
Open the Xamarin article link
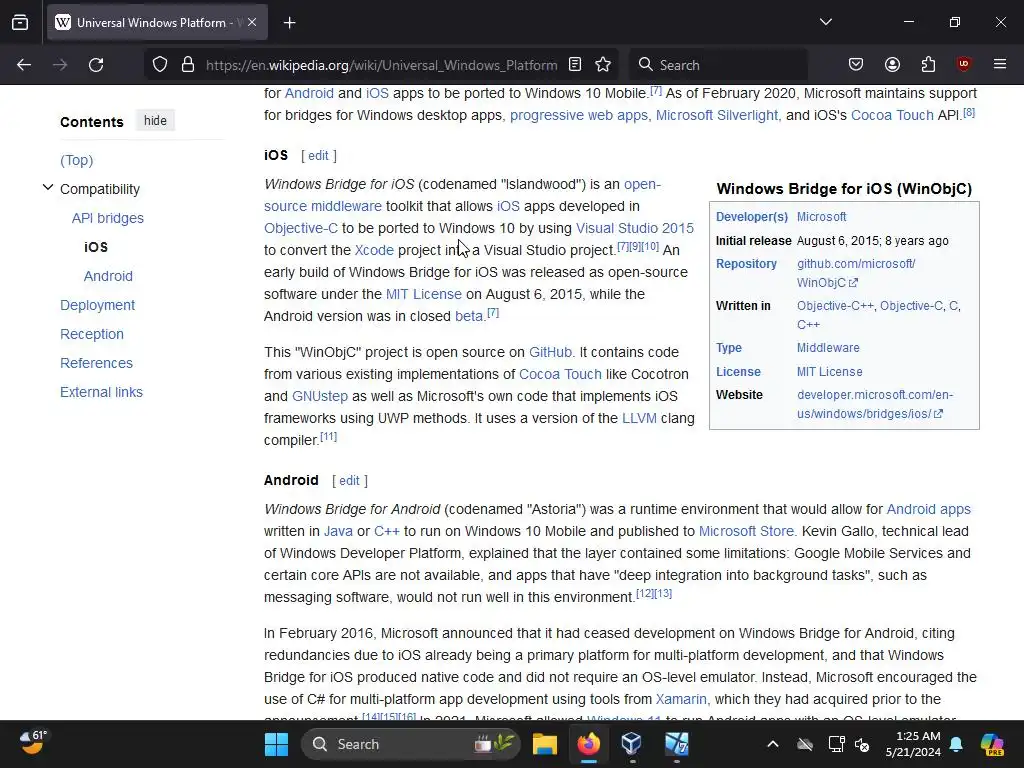[681, 699]
